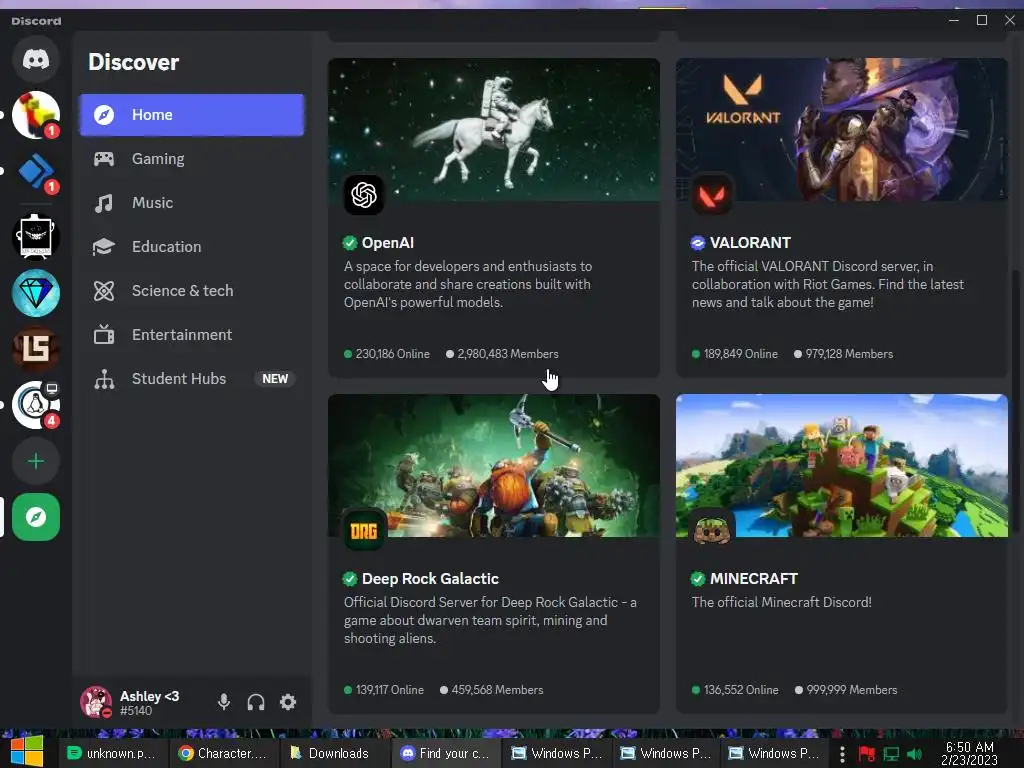Open the Roblox server with 1 notification
The height and width of the screenshot is (768, 1024).
[x=36, y=115]
